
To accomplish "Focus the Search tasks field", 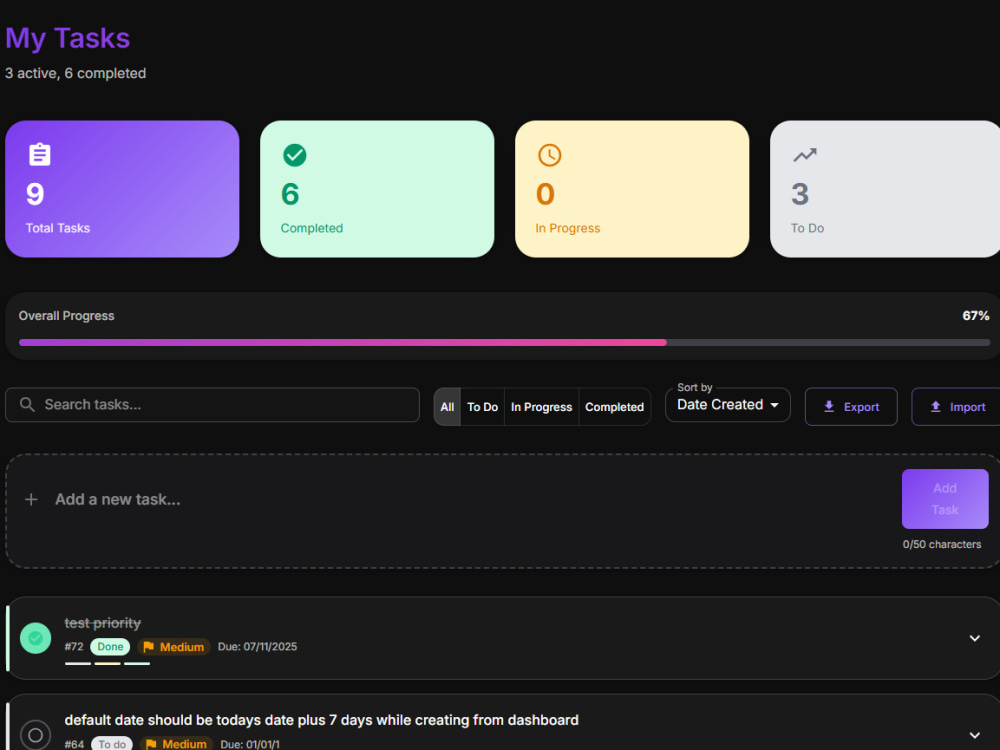I will tap(212, 404).
